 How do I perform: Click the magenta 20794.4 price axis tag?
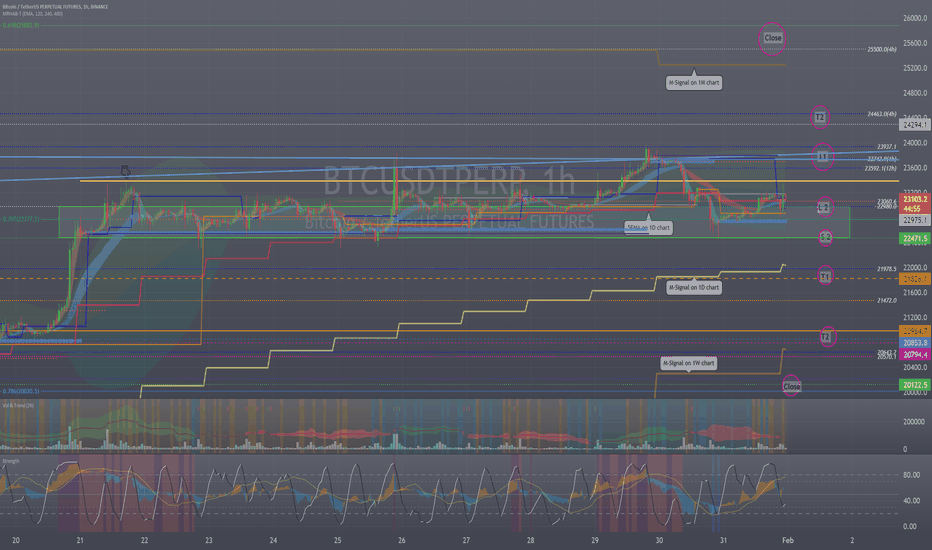point(915,354)
